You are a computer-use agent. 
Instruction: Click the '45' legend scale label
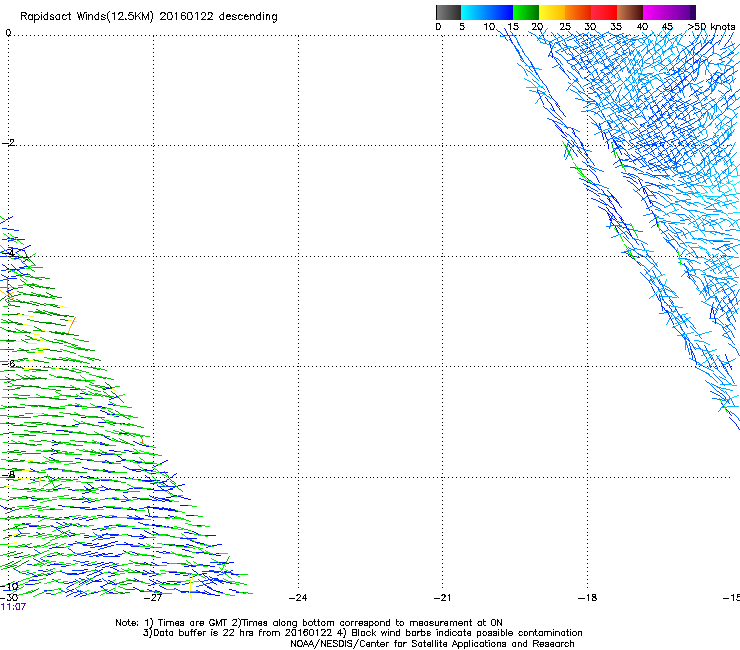[667, 27]
